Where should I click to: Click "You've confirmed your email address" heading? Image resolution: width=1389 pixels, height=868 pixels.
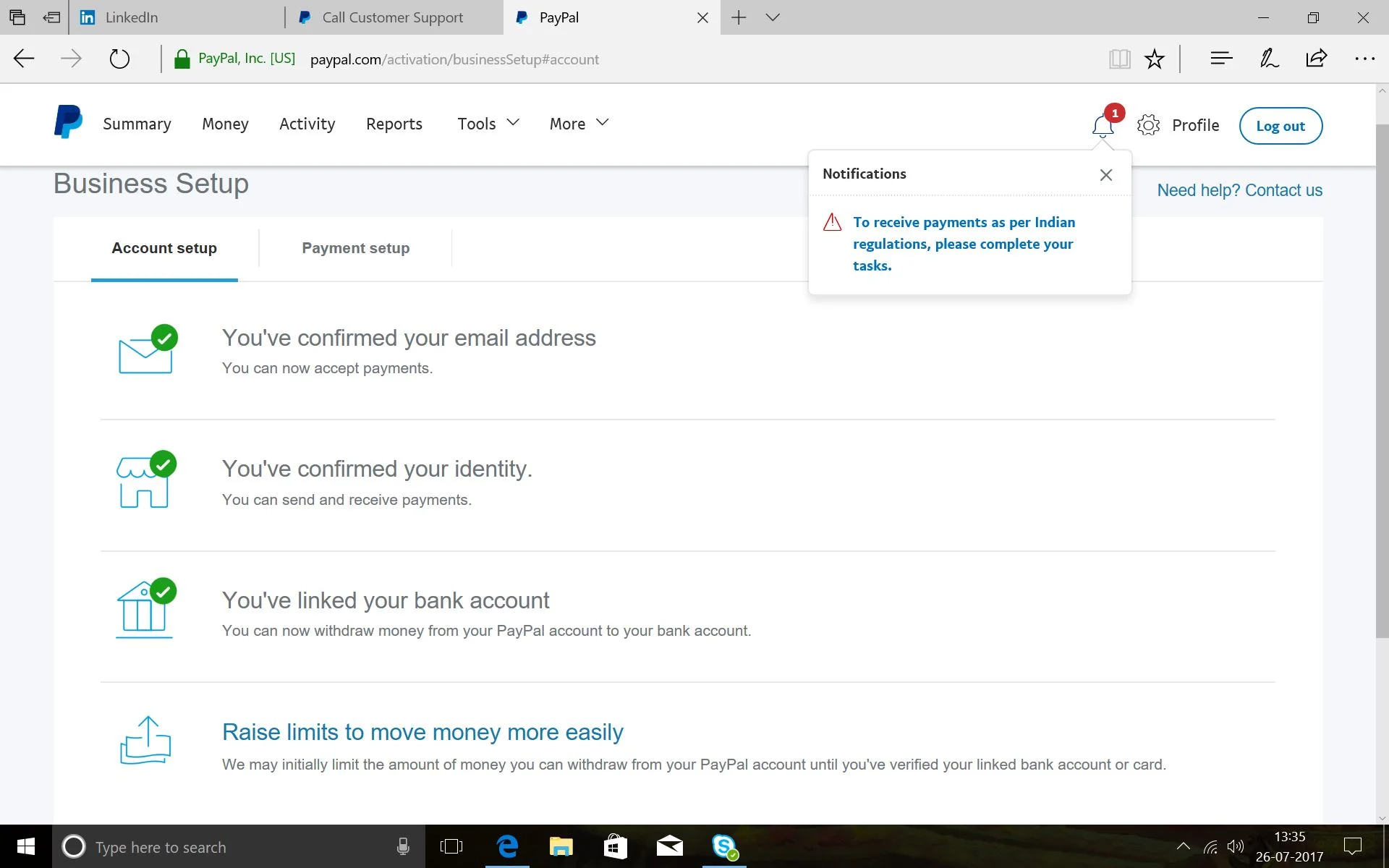tap(409, 338)
